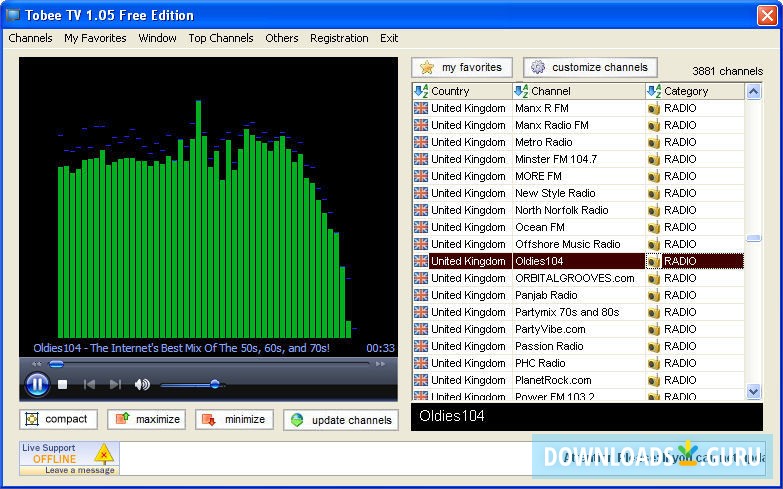
Task: Click the Tobee TV title bar icon
Action: pos(12,15)
